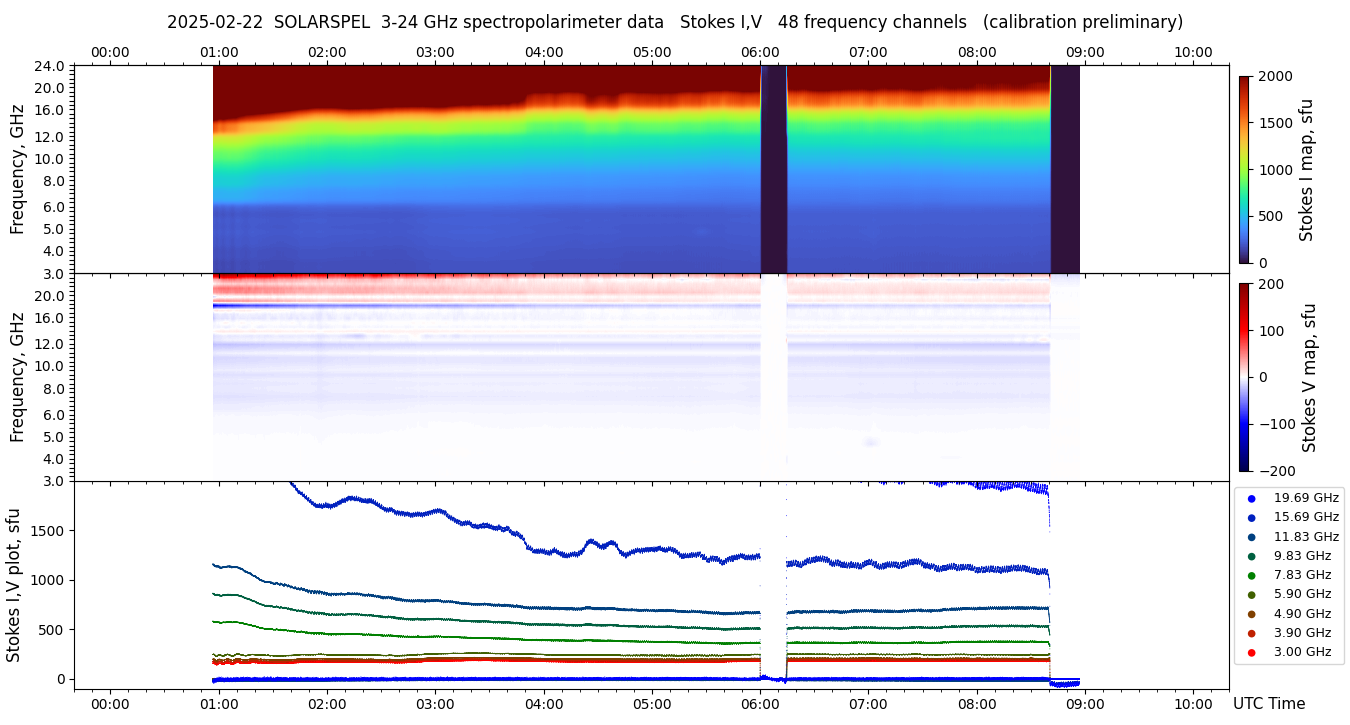Click the UTC Time axis label
1350x725 pixels.
coord(1268,704)
